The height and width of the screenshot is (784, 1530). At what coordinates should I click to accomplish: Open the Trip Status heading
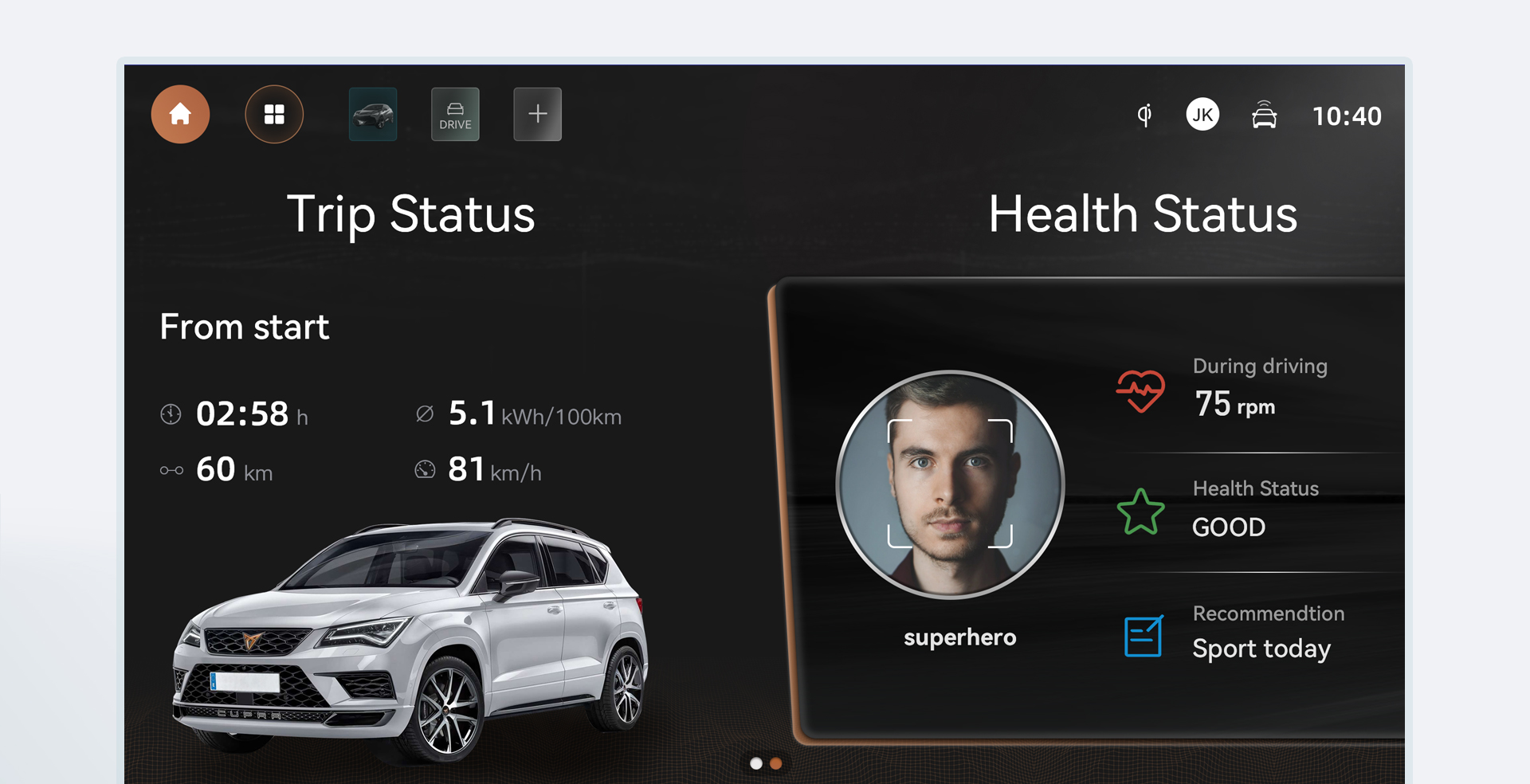click(410, 214)
